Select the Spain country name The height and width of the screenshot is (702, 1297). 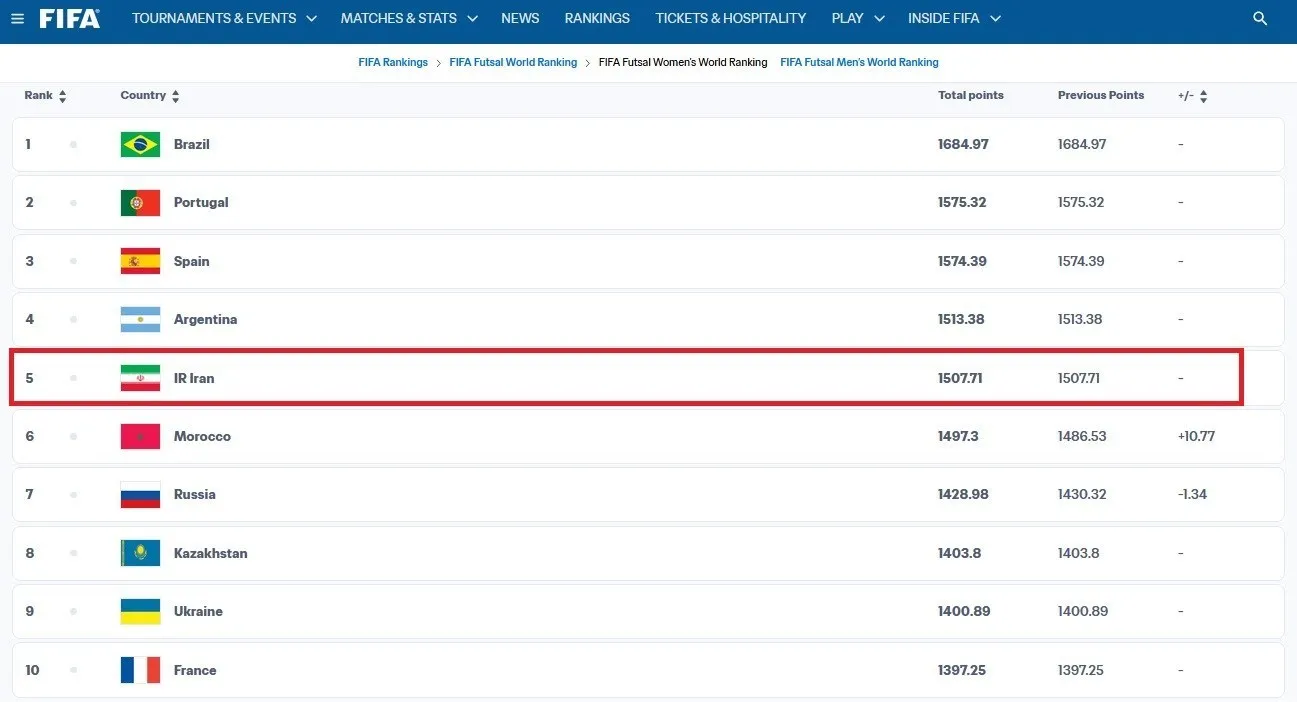[192, 261]
